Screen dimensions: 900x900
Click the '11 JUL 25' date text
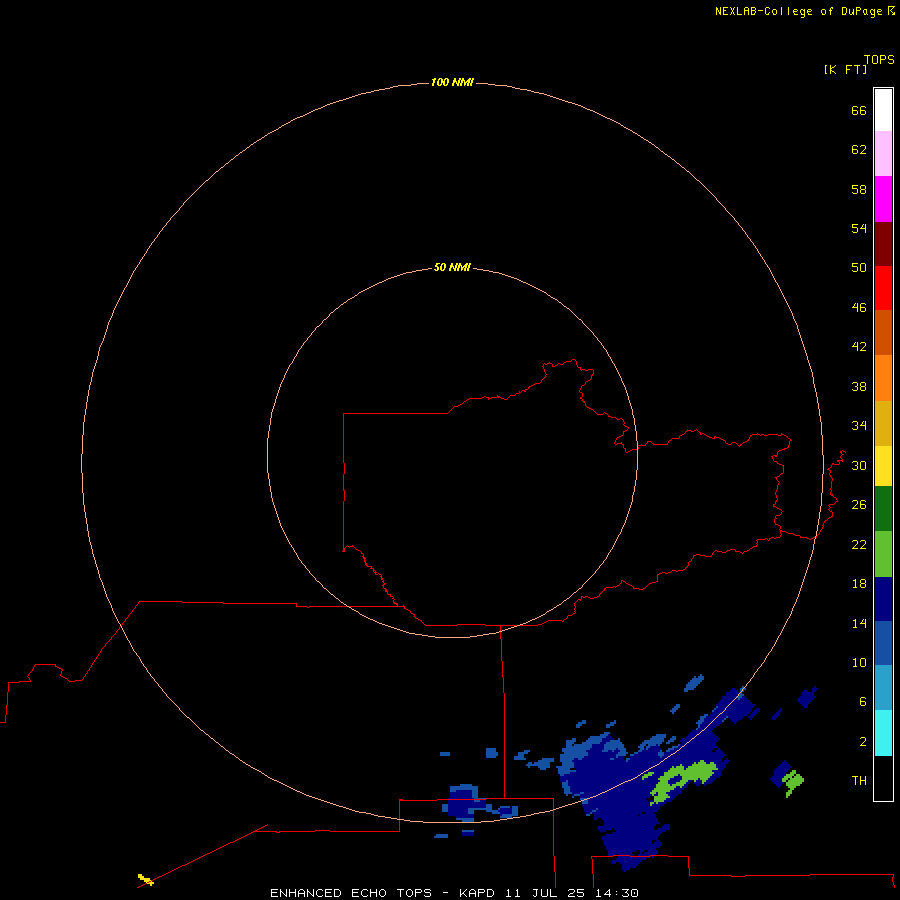point(546,893)
